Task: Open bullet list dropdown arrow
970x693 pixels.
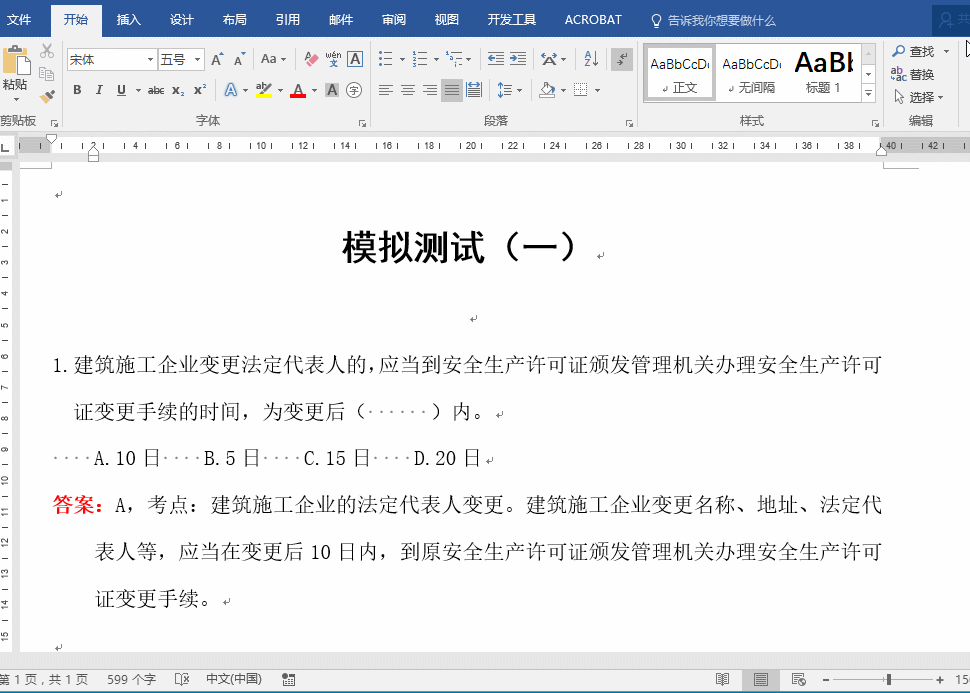Action: click(x=402, y=60)
